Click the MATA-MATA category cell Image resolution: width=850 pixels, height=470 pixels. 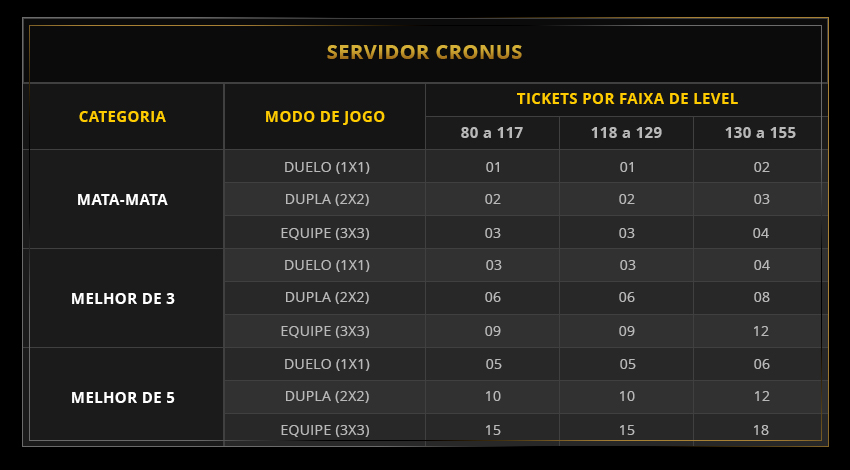(122, 199)
